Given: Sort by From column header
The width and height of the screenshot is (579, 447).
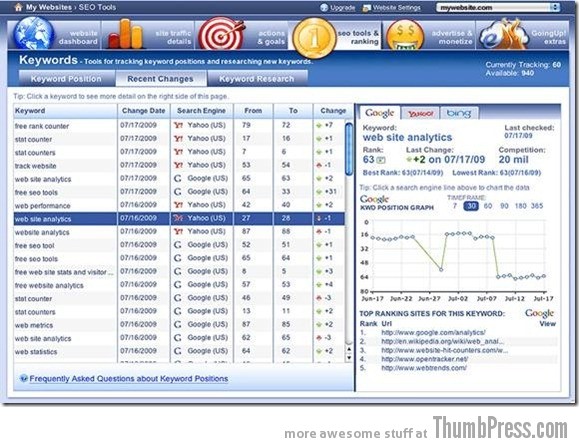Looking at the screenshot, I should pyautogui.click(x=253, y=111).
